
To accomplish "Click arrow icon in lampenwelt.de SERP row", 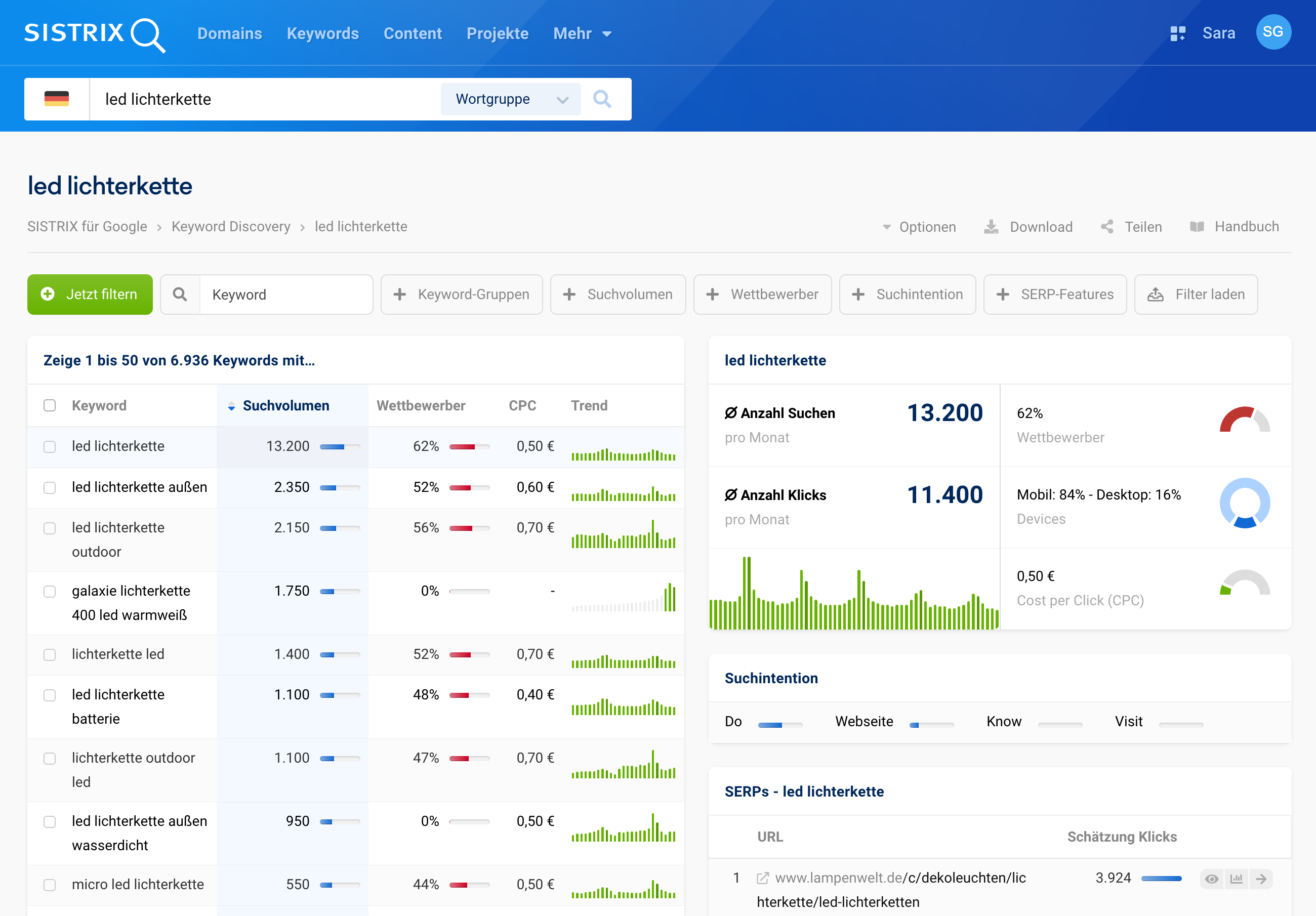I will pos(1261,879).
